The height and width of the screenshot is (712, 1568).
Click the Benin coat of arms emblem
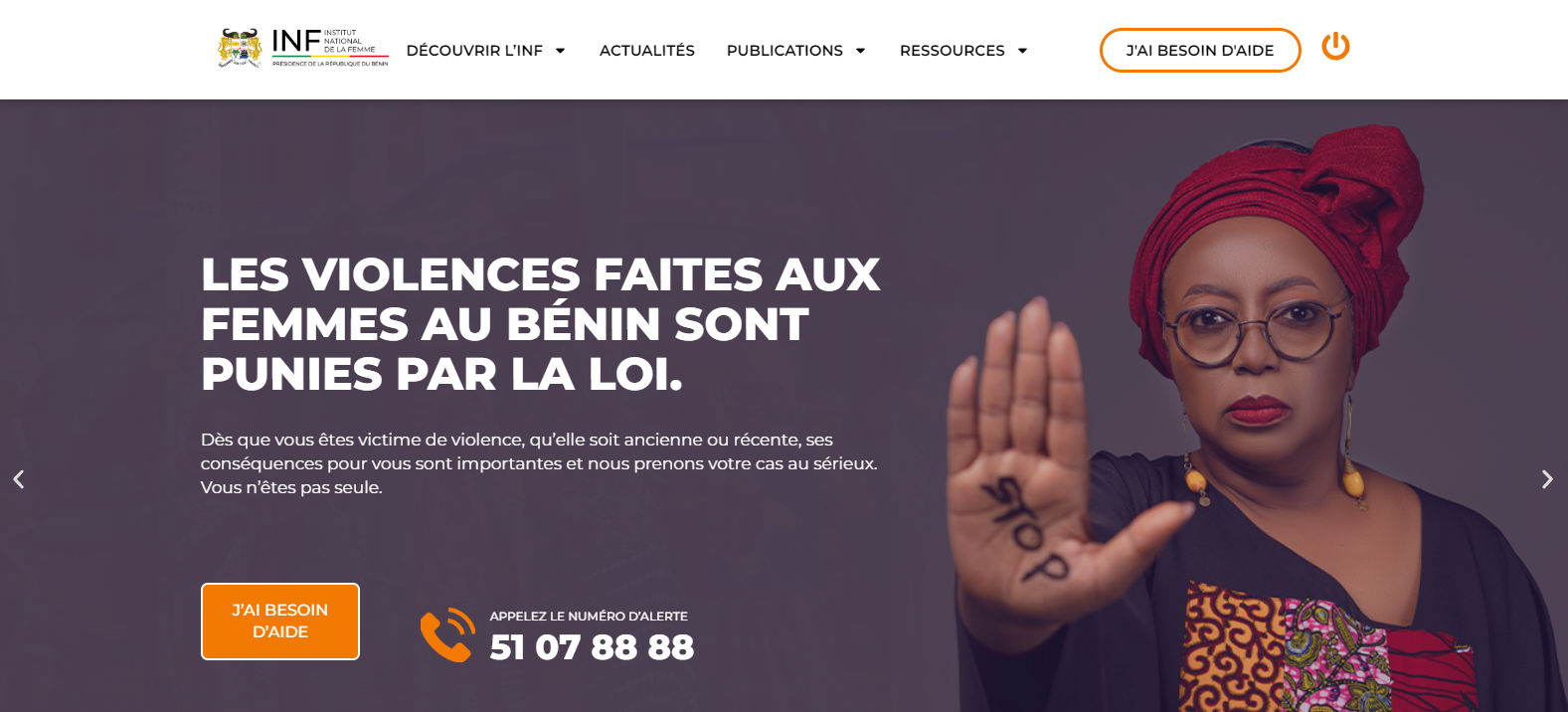tap(240, 48)
